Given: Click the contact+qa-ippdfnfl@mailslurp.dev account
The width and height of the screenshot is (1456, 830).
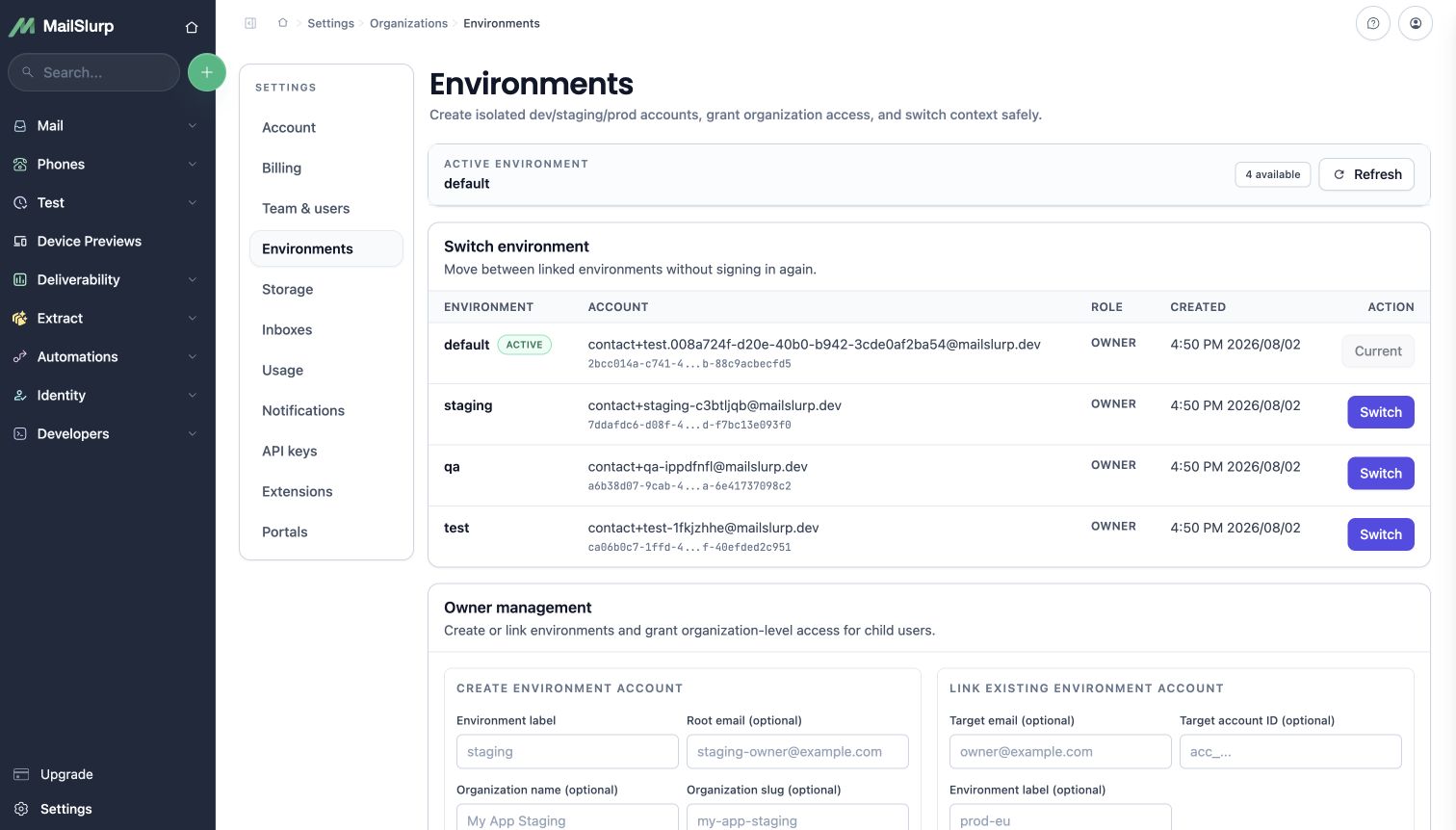Looking at the screenshot, I should pyautogui.click(x=697, y=466).
